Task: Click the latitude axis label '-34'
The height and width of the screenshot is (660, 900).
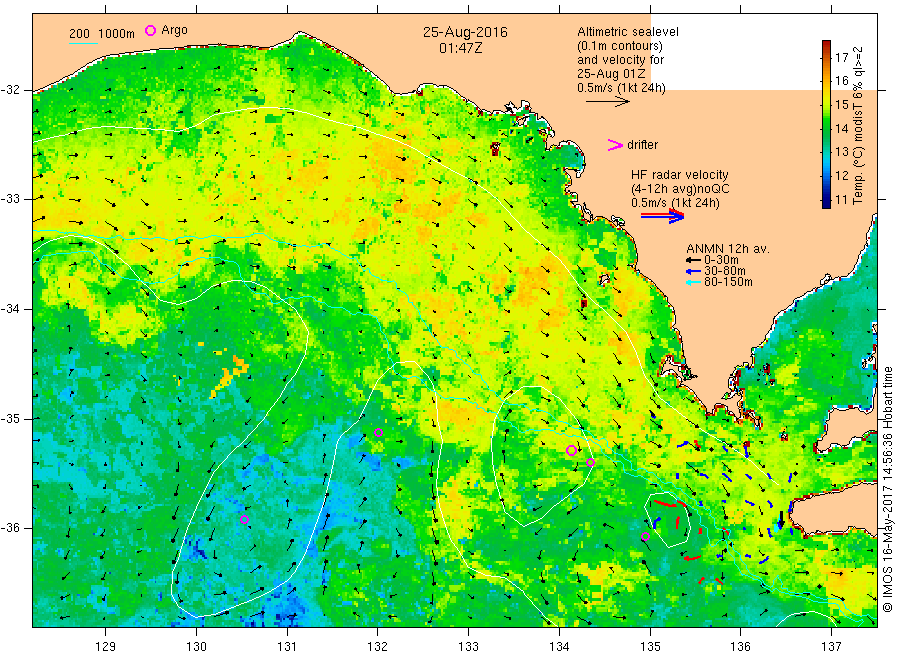Action: (x=10, y=309)
